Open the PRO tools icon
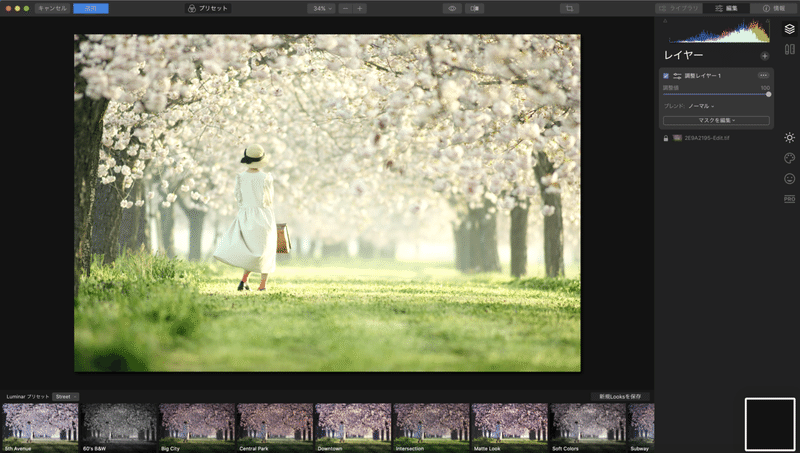The height and width of the screenshot is (453, 800). point(789,199)
